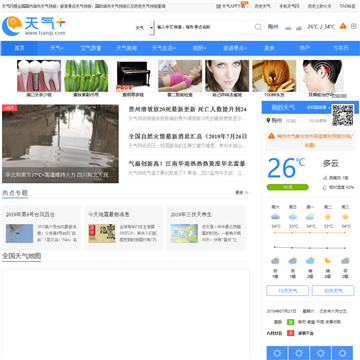Click the QR code image
360x360 pixels.
tap(343, 115)
